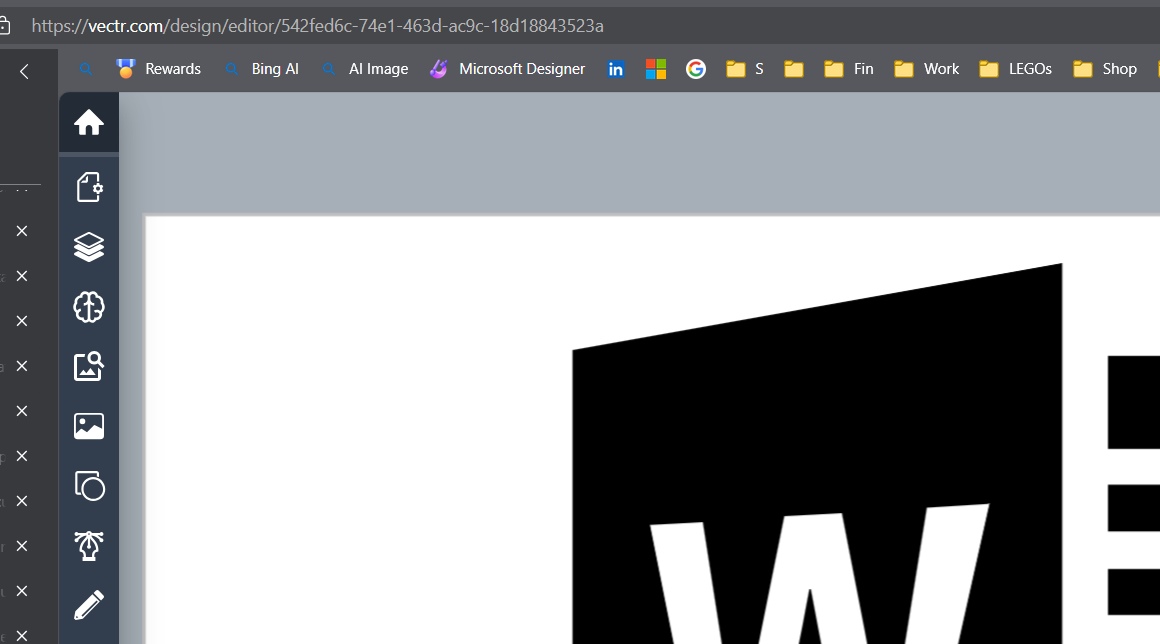Choose the Pencil freehand tool
This screenshot has width=1160, height=644.
pos(89,605)
